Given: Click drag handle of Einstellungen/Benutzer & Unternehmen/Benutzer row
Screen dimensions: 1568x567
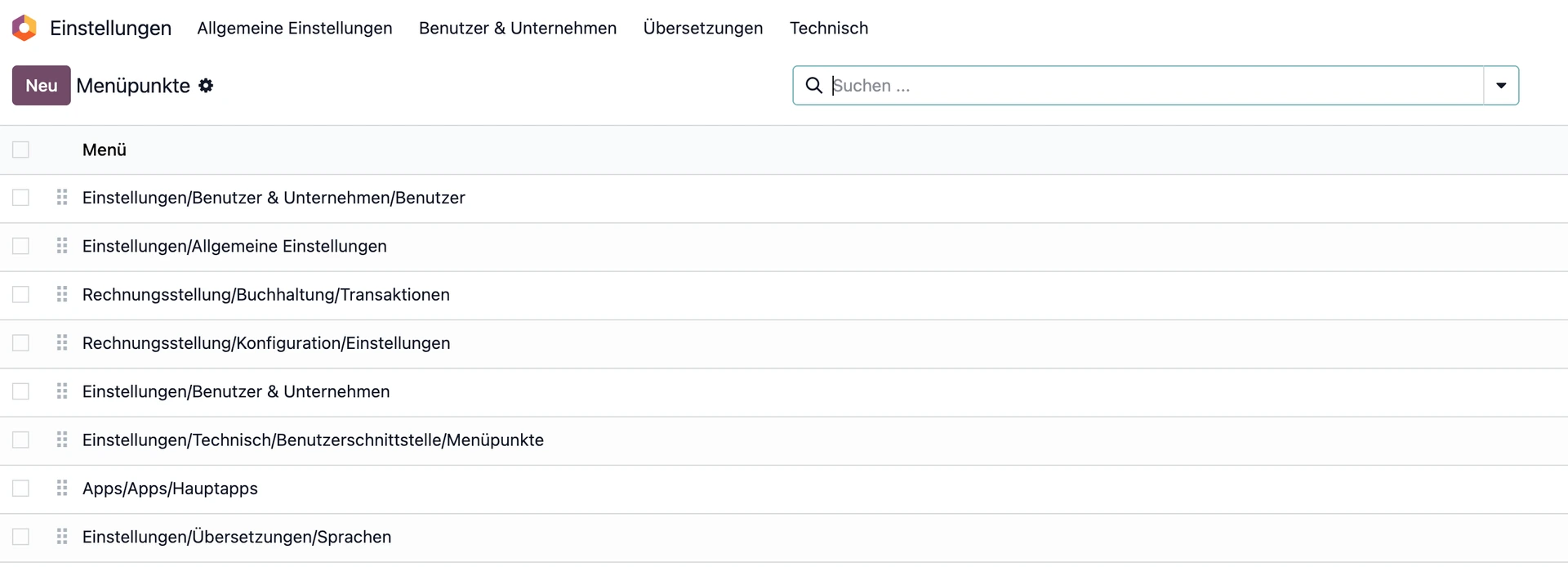Looking at the screenshot, I should tap(62, 198).
